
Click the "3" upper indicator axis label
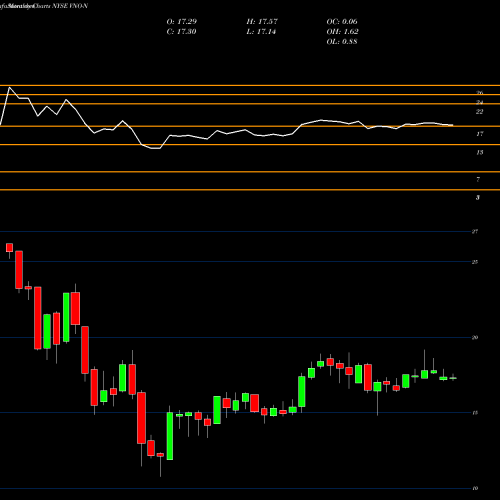pyautogui.click(x=478, y=198)
